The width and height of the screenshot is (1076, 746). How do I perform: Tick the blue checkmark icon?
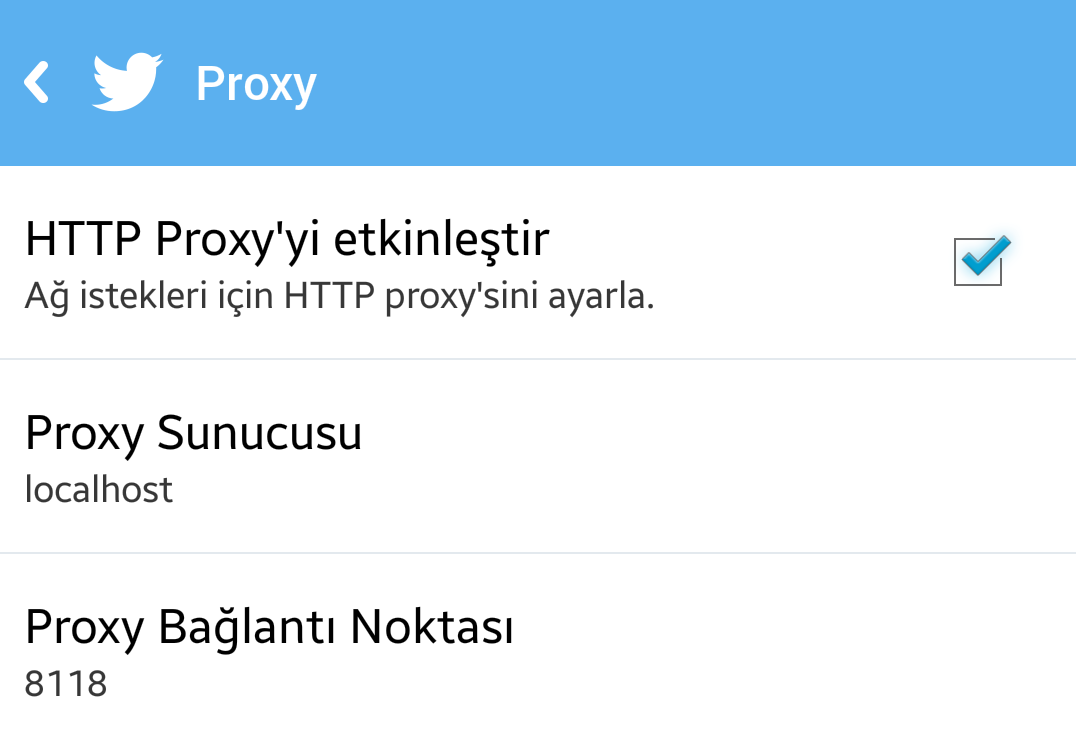click(986, 255)
